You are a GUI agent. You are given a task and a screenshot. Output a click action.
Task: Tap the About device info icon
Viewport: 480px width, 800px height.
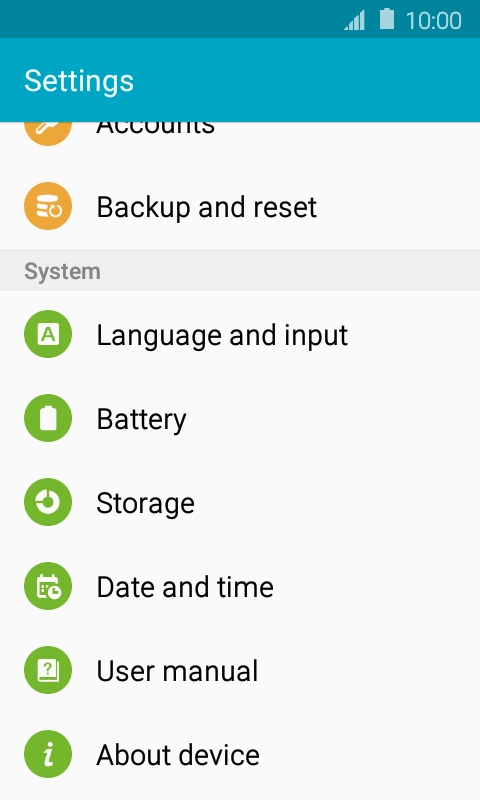(48, 754)
